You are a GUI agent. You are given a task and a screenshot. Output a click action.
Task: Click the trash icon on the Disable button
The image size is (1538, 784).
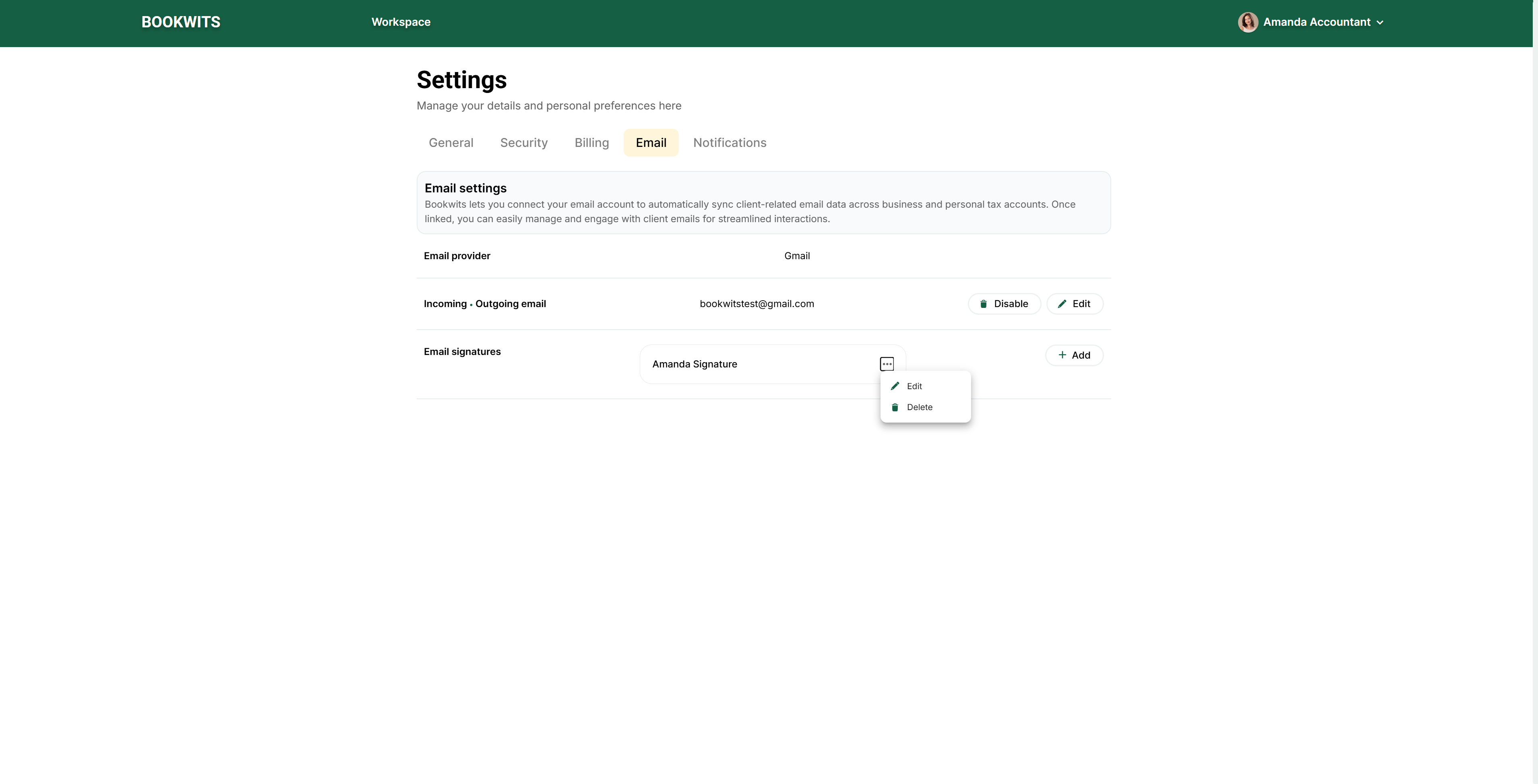tap(983, 304)
